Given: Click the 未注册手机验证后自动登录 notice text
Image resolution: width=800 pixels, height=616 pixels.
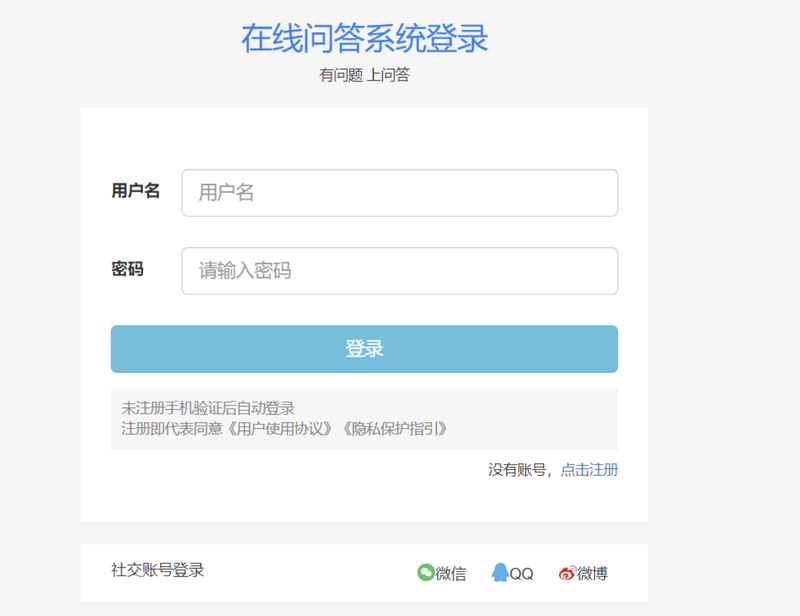Looking at the screenshot, I should 208,408.
